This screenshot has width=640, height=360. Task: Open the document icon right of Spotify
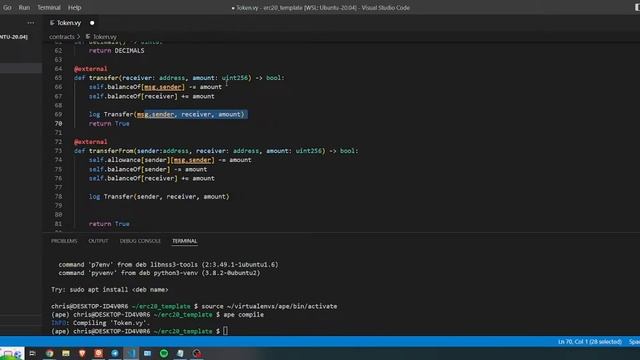[180, 353]
